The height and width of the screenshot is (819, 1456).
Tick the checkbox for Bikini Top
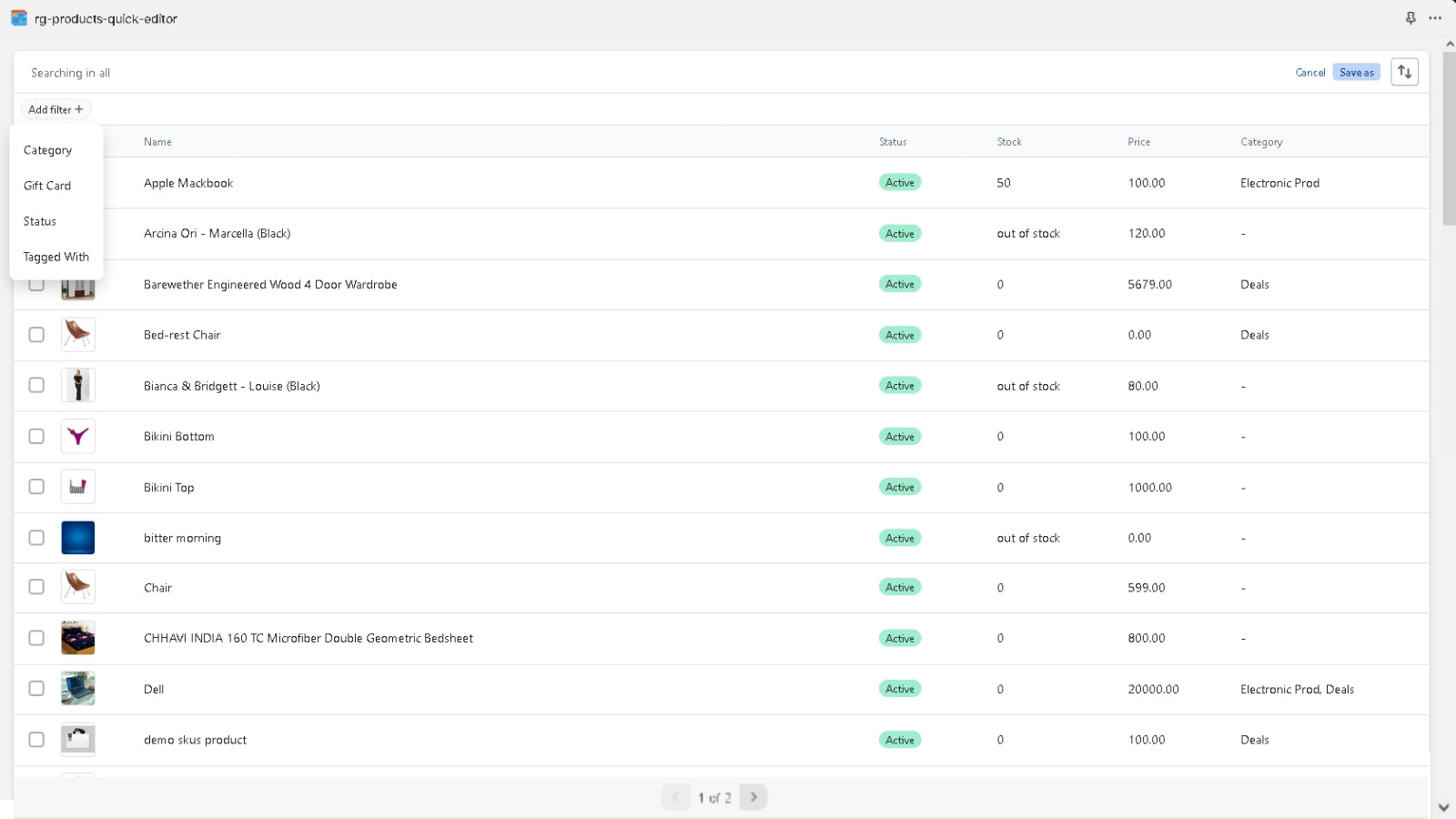coord(36,487)
